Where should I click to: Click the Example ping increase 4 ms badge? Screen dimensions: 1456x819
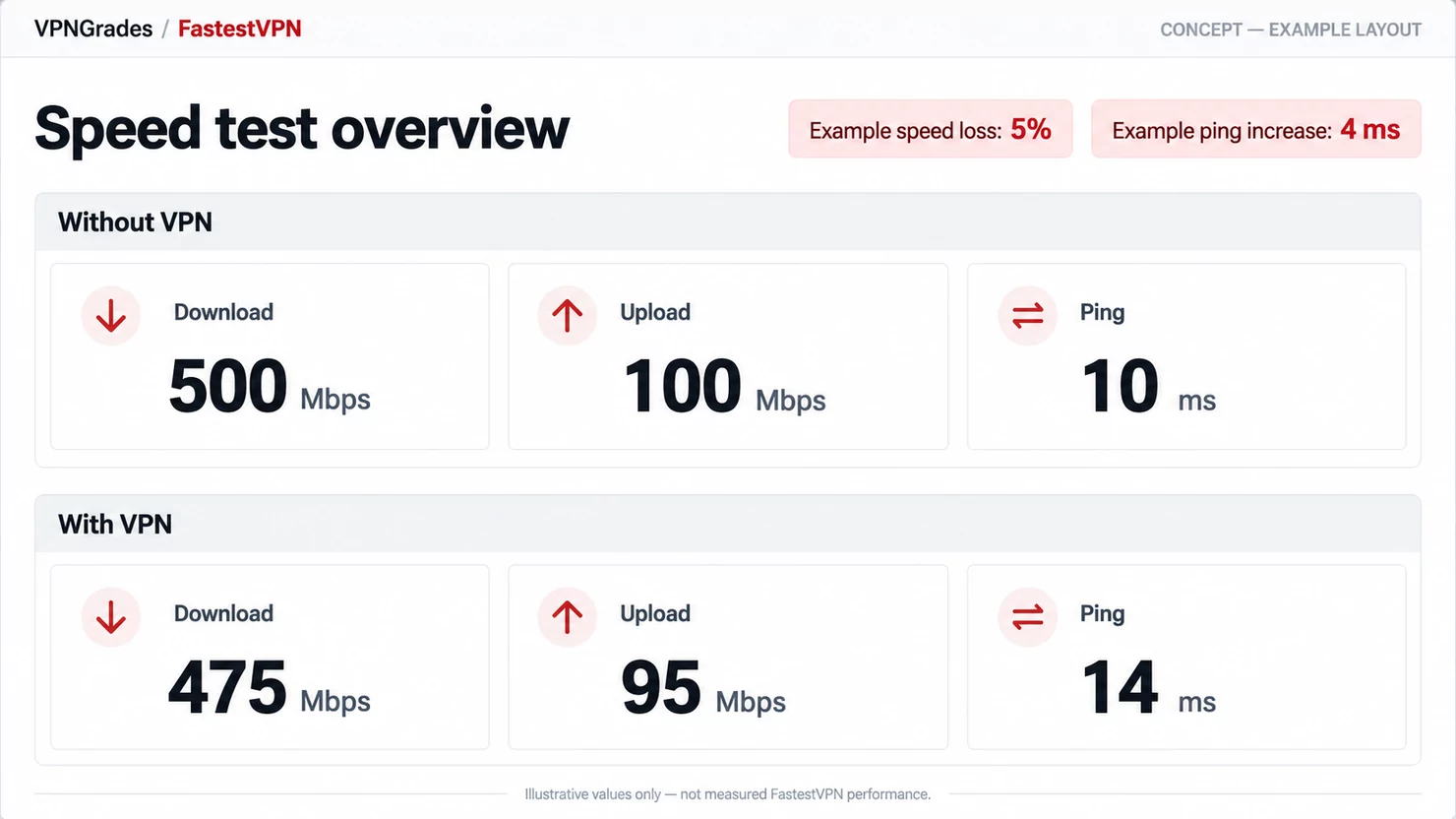pos(1256,129)
